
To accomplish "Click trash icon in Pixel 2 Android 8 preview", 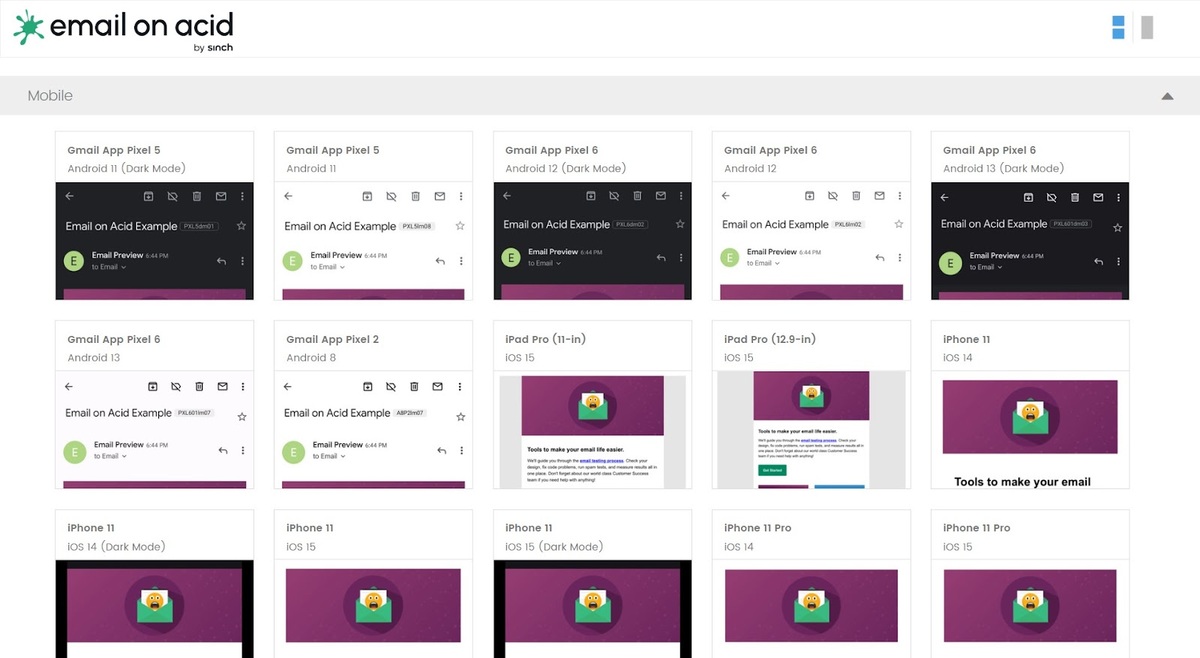I will coord(415,386).
